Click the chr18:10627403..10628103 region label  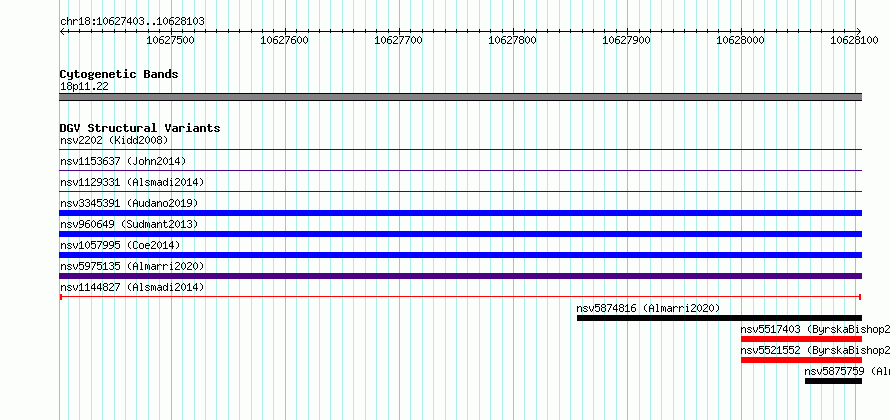point(132,22)
